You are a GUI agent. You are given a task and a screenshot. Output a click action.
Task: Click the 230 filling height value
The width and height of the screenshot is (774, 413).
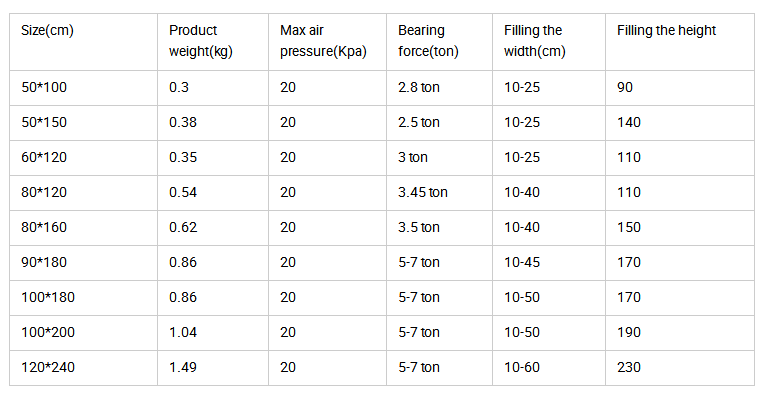click(629, 368)
